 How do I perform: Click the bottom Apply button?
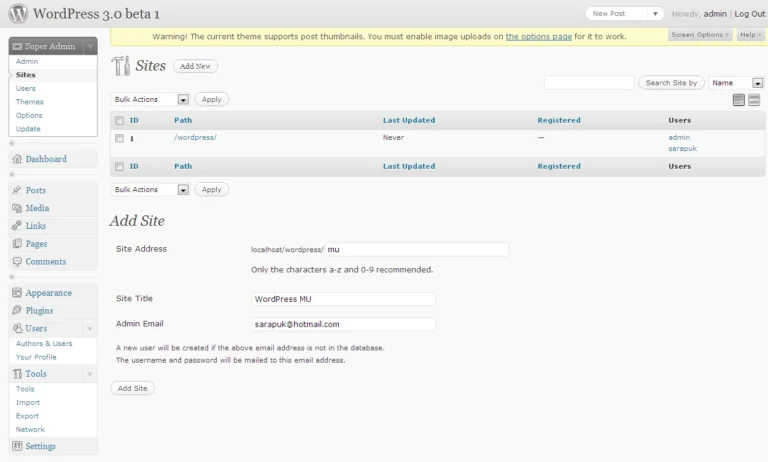212,190
